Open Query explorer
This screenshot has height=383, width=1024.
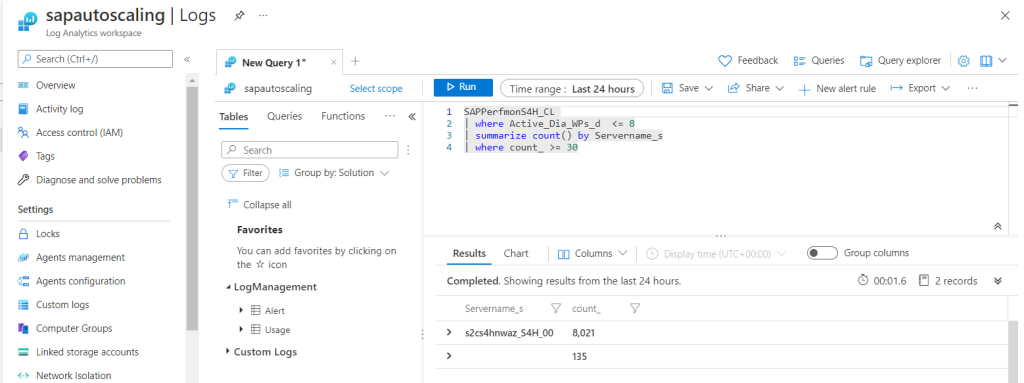coord(901,61)
